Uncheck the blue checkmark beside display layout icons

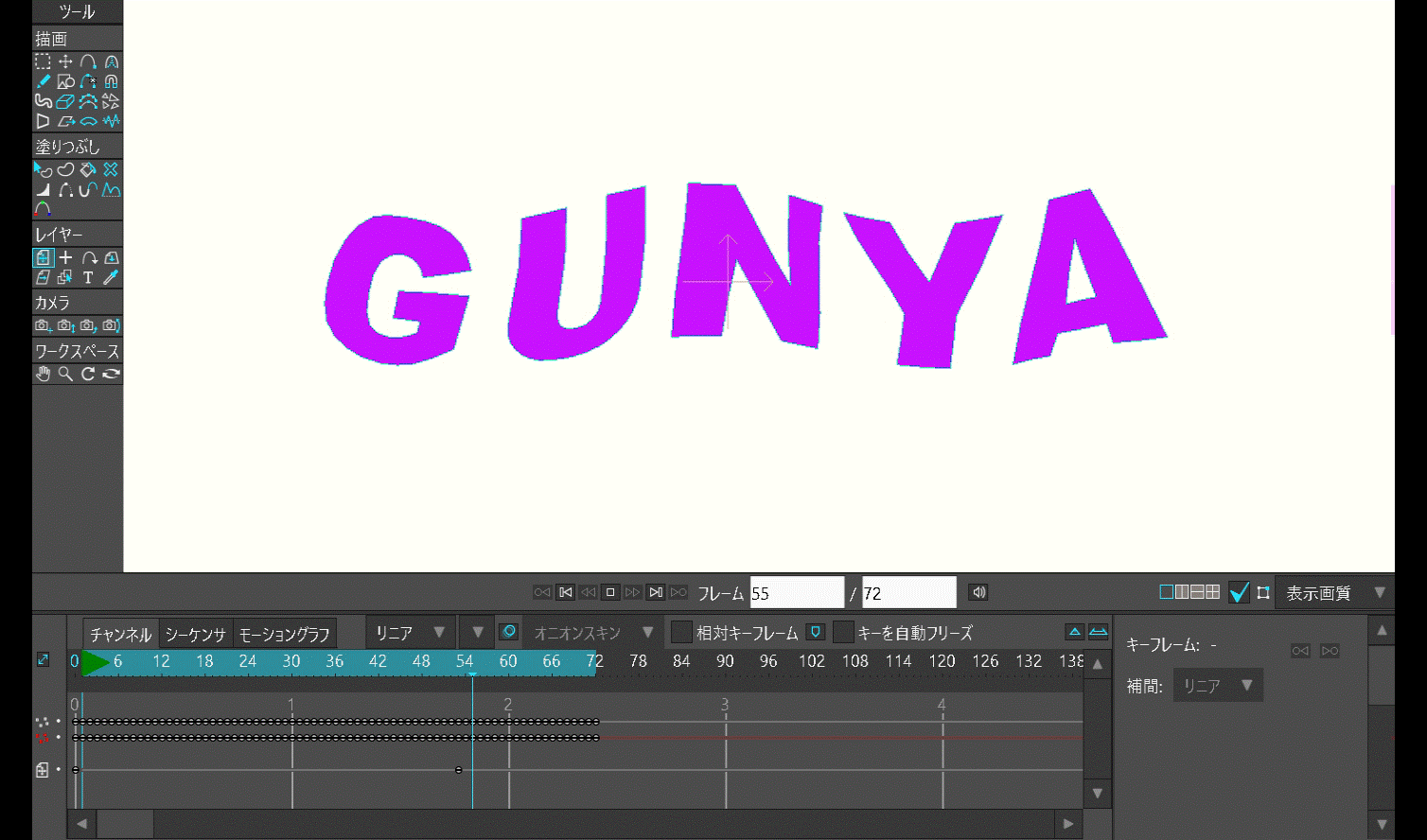pyautogui.click(x=1239, y=593)
